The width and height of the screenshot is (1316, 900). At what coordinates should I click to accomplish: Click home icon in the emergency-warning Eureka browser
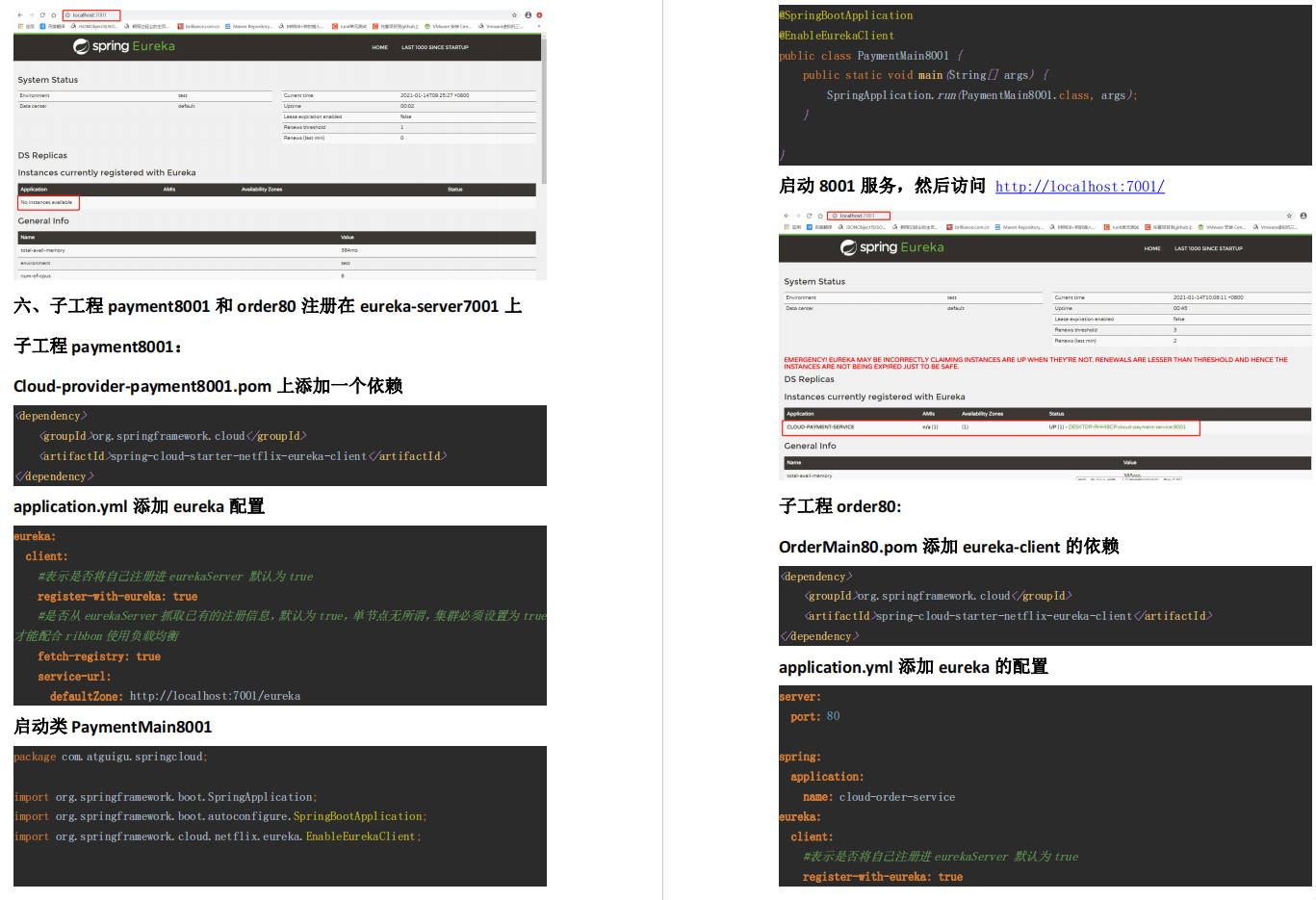click(x=820, y=216)
